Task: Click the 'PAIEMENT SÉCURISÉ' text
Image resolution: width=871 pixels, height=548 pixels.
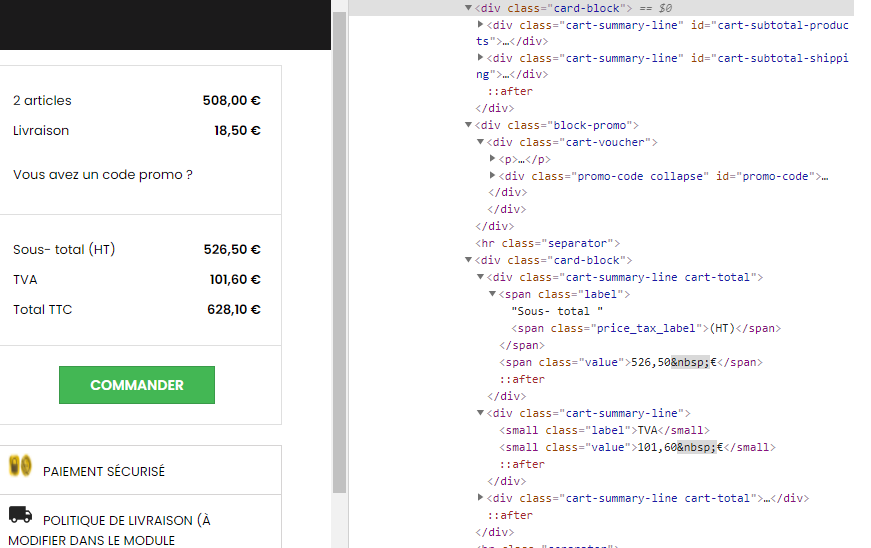Action: click(104, 471)
